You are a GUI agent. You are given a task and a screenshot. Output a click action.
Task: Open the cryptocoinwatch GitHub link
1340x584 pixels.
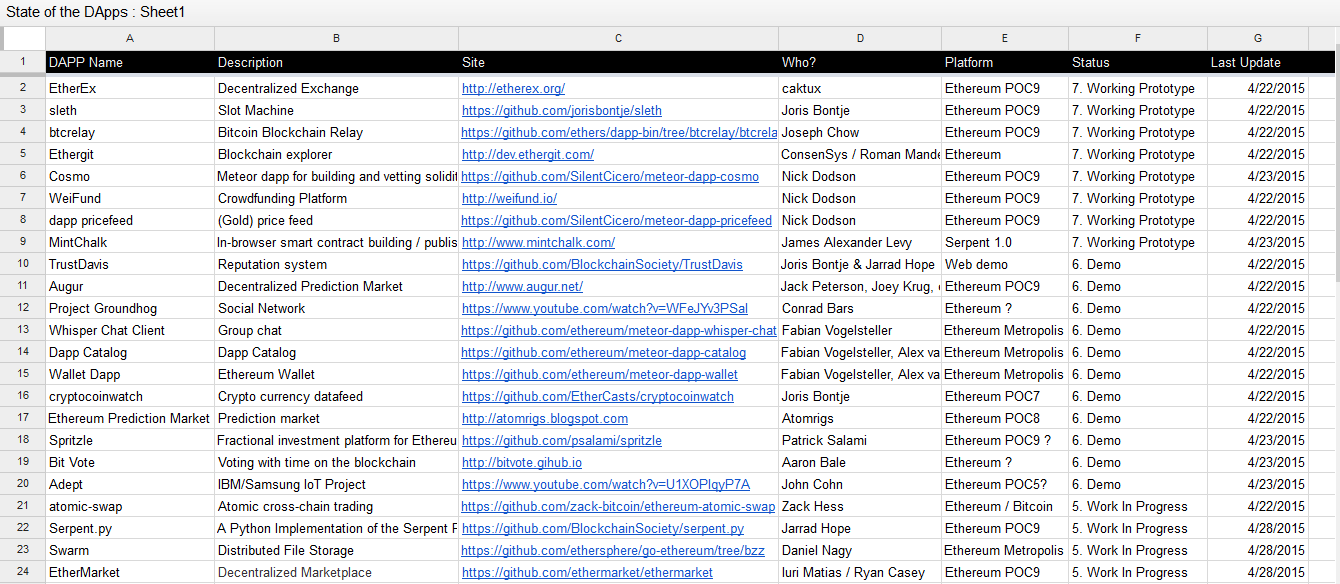click(x=598, y=396)
